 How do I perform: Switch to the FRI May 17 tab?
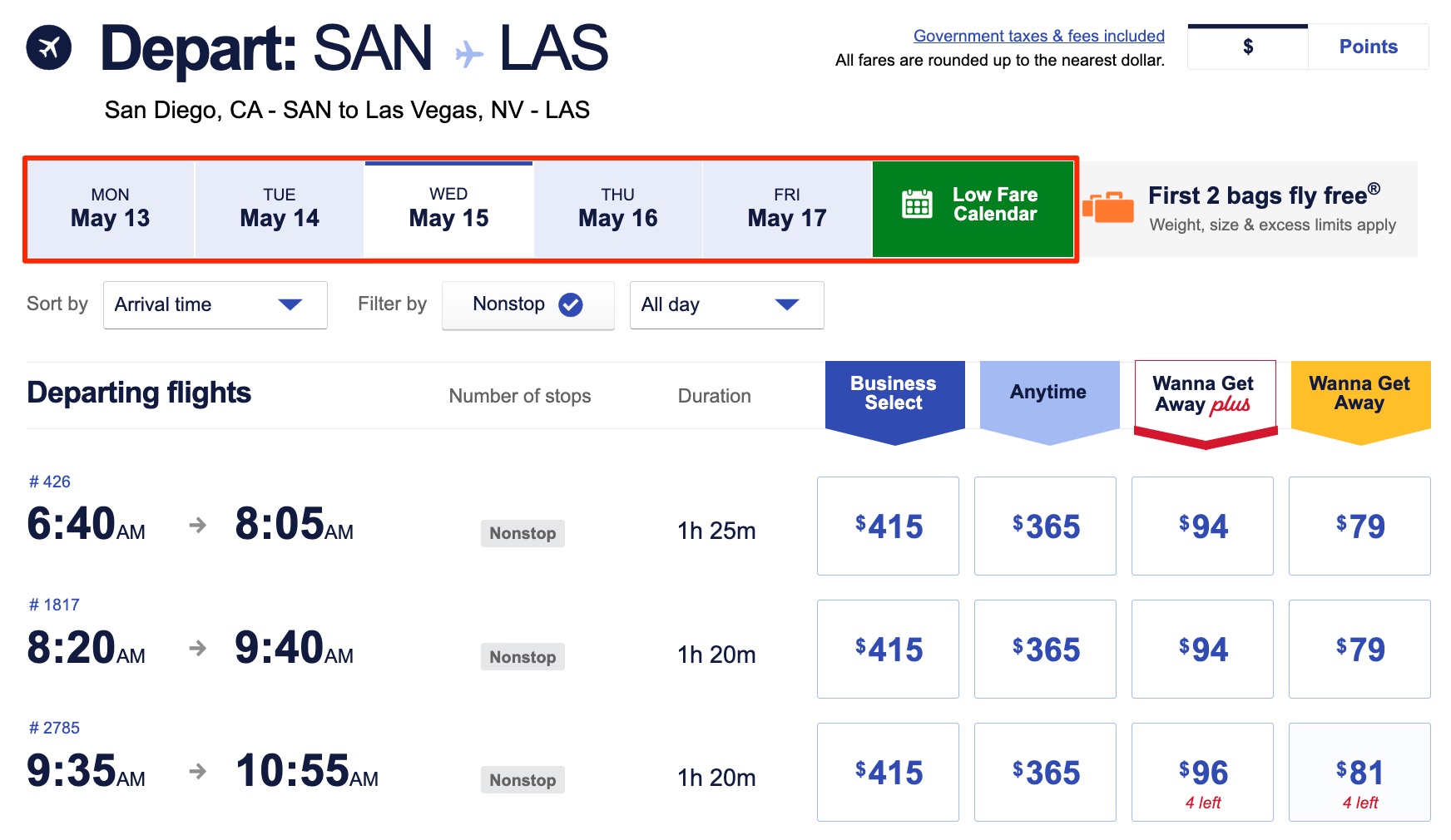pos(785,208)
